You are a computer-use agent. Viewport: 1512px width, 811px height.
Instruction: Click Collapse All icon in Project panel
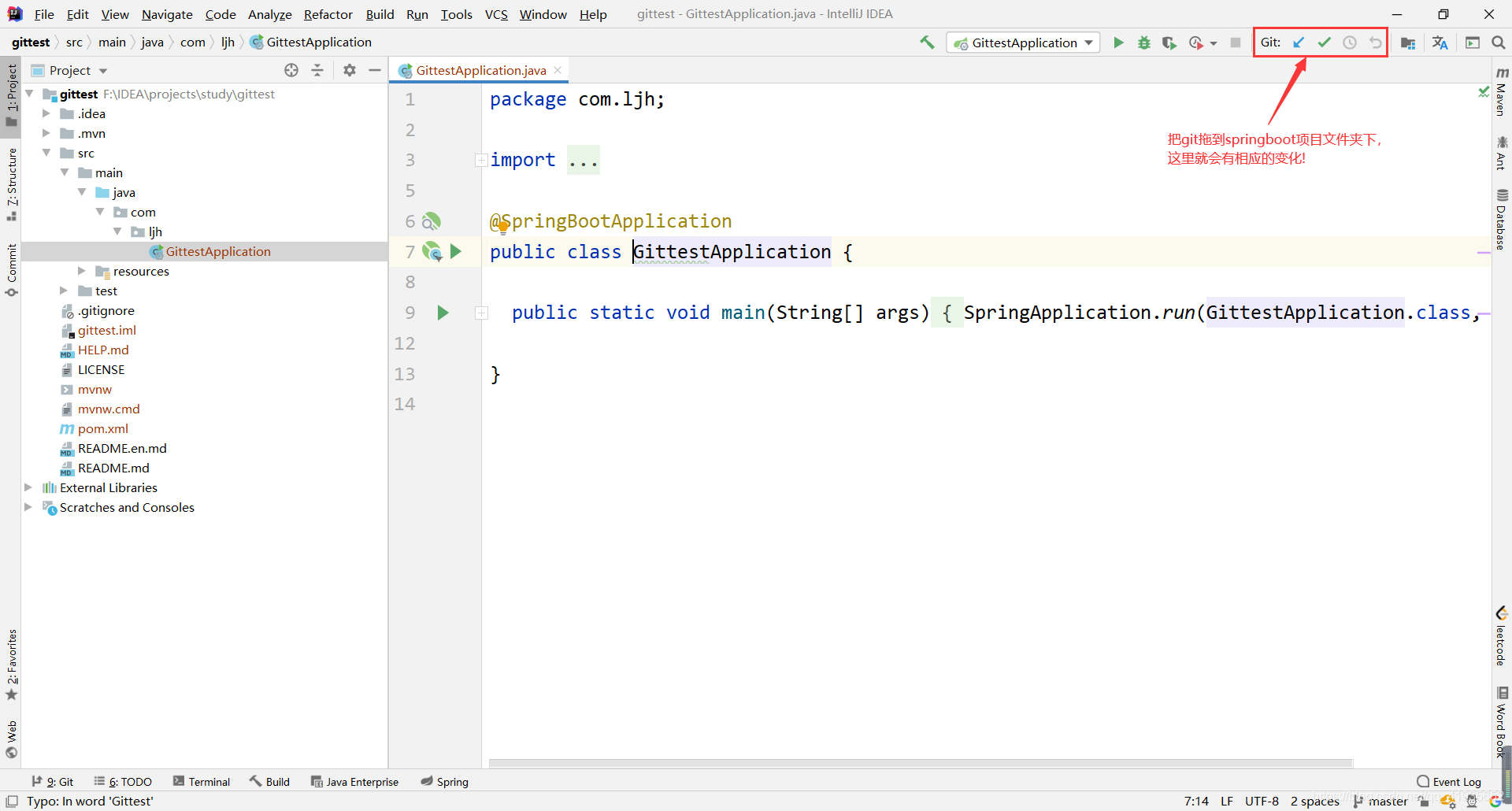point(317,70)
